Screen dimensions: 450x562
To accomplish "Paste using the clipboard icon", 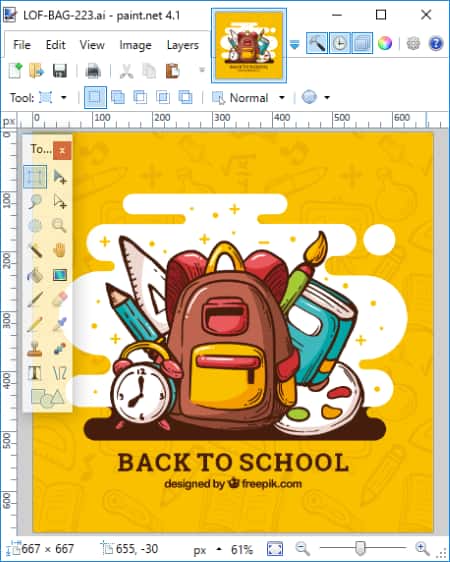I will pyautogui.click(x=172, y=71).
